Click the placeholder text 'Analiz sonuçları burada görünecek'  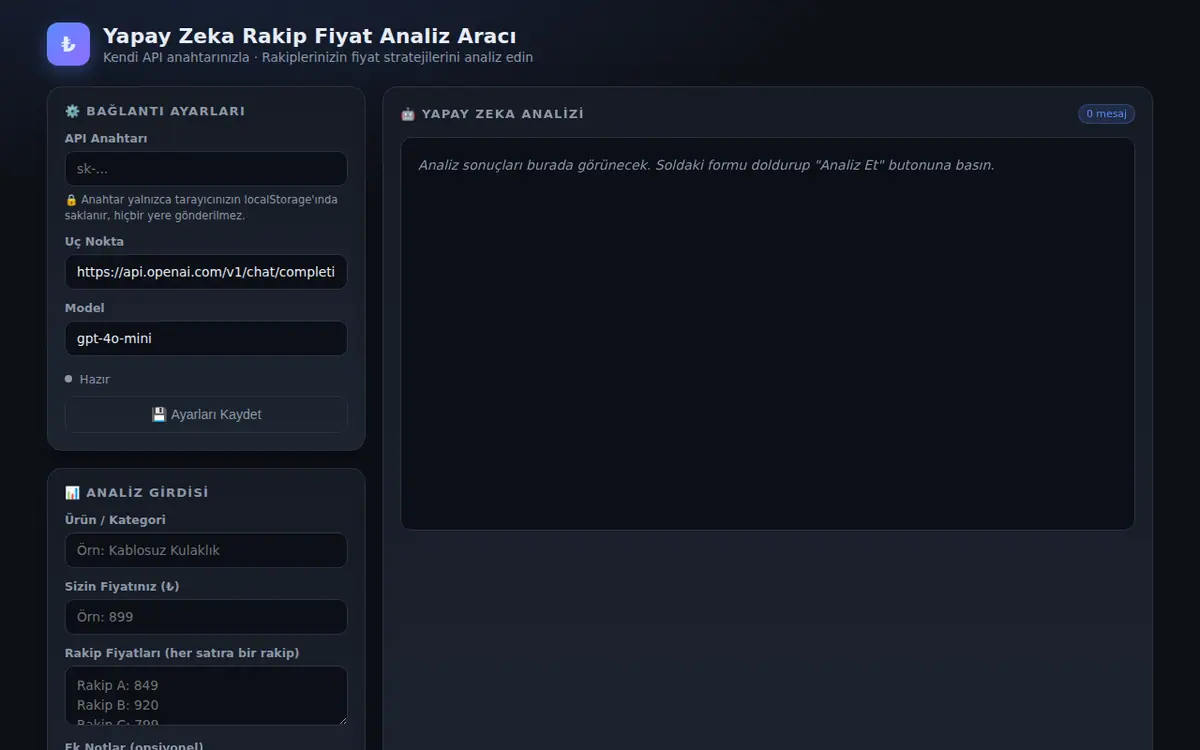(x=535, y=165)
